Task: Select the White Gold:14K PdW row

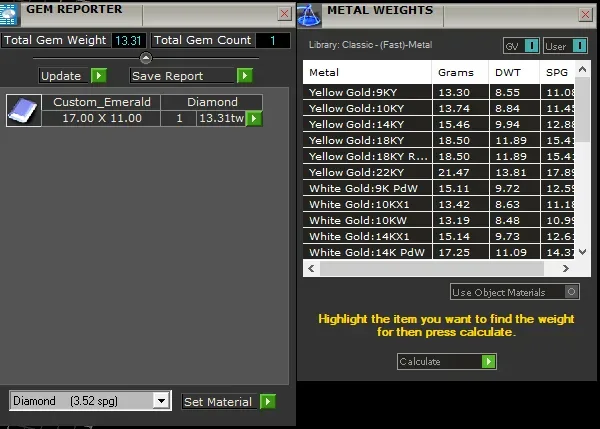Action: (x=439, y=252)
